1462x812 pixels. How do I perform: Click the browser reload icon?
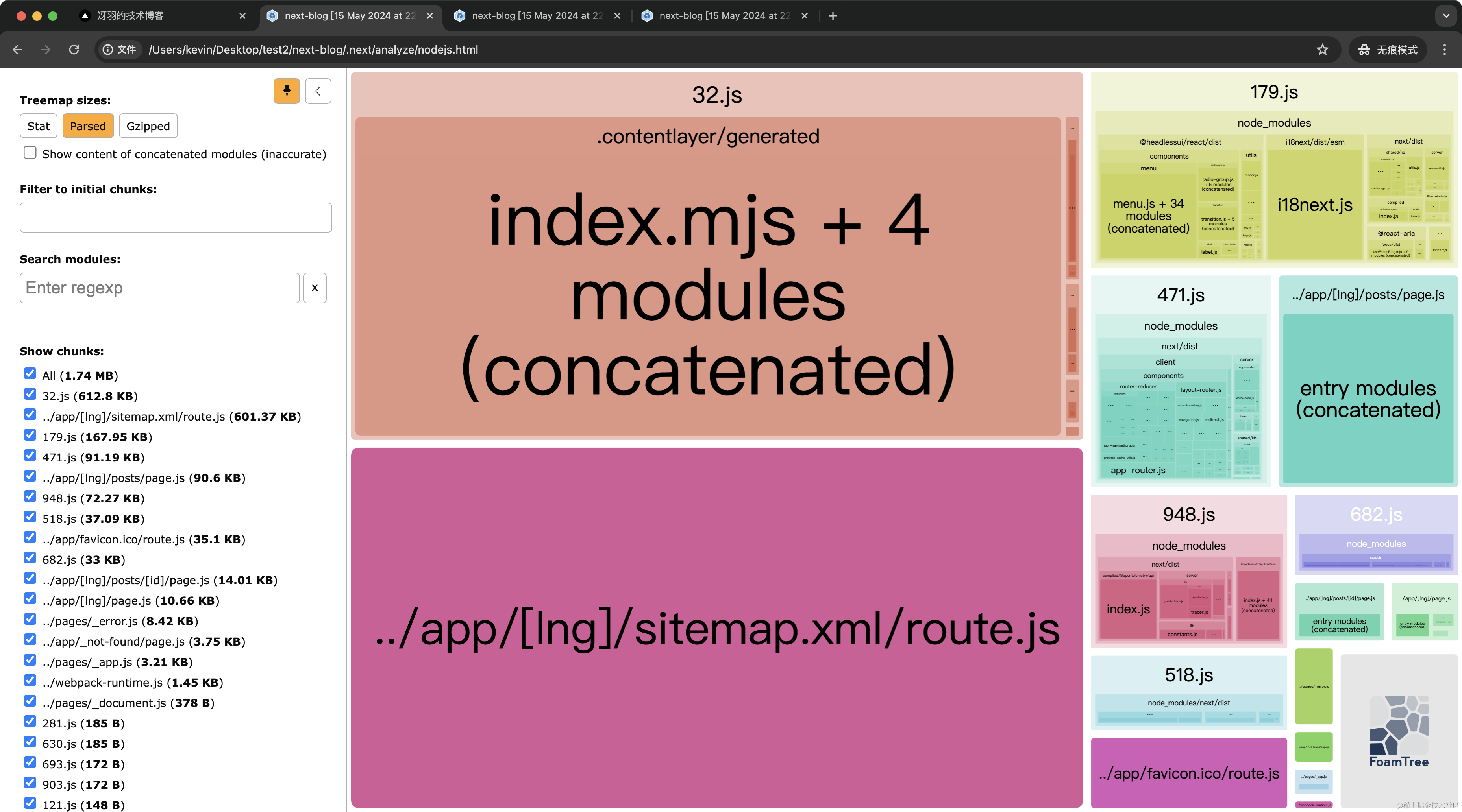point(74,49)
